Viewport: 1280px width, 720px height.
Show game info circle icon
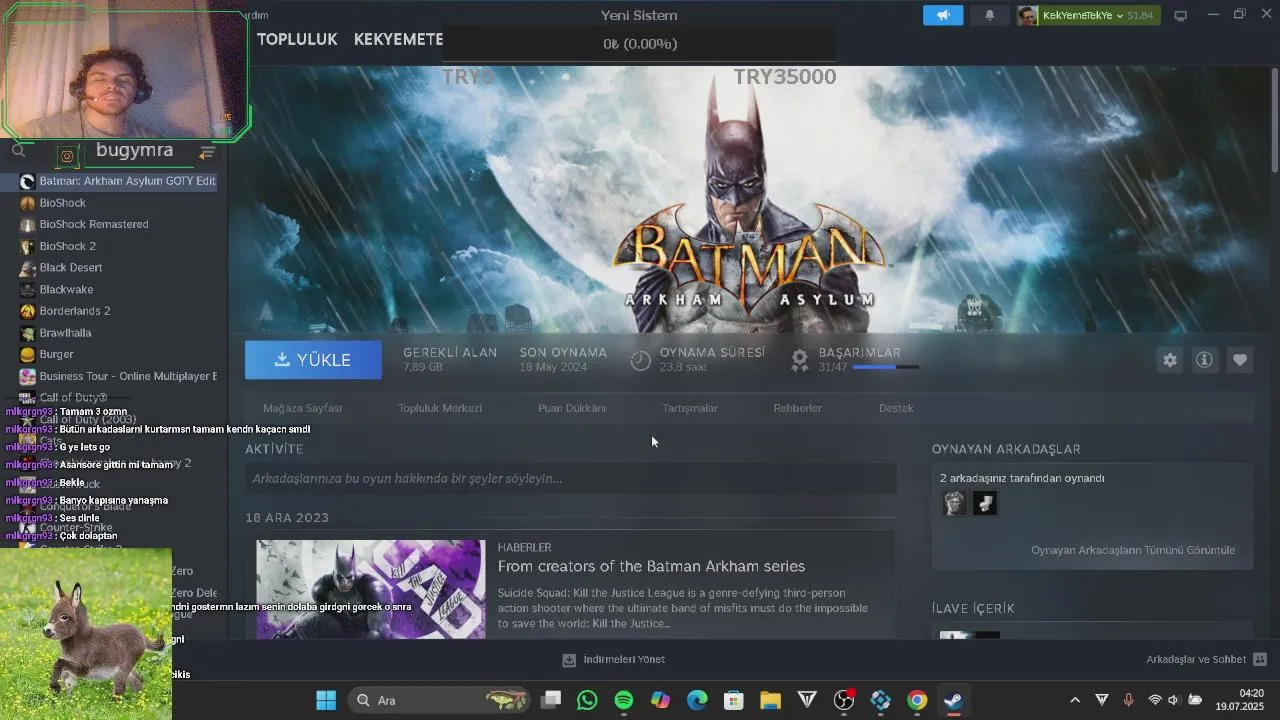[x=1204, y=360]
